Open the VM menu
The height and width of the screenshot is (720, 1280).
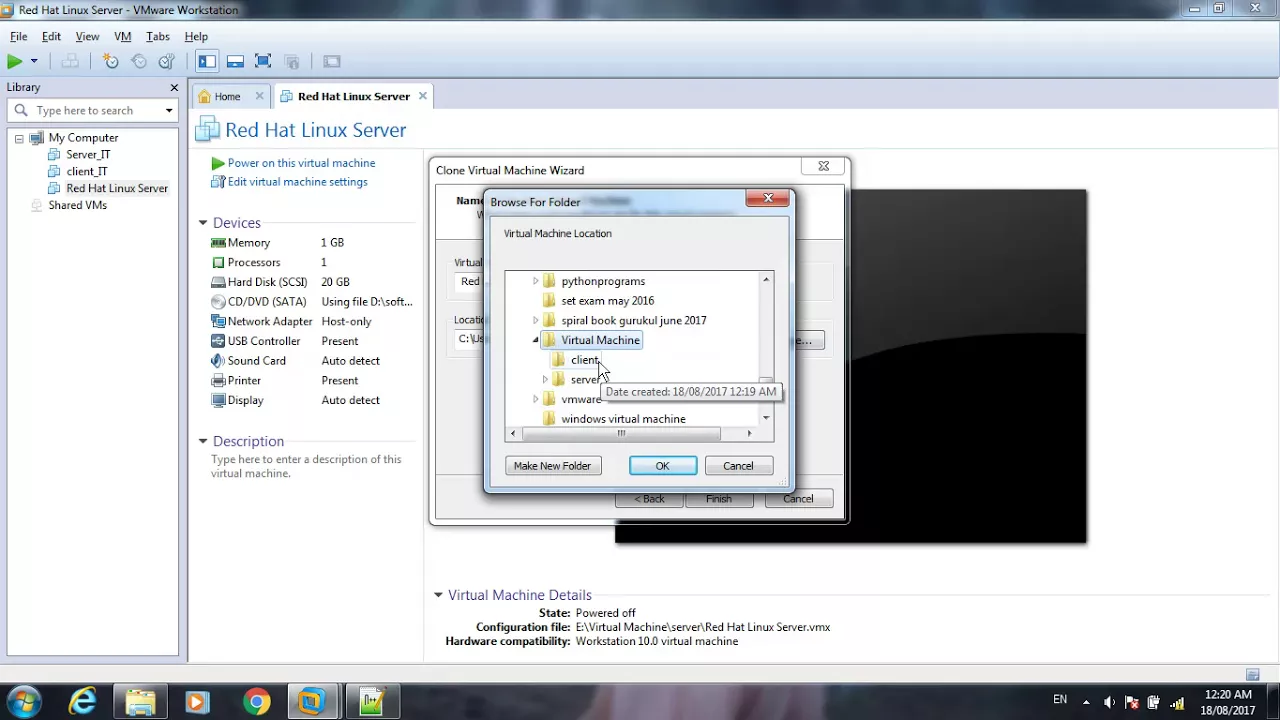click(123, 36)
